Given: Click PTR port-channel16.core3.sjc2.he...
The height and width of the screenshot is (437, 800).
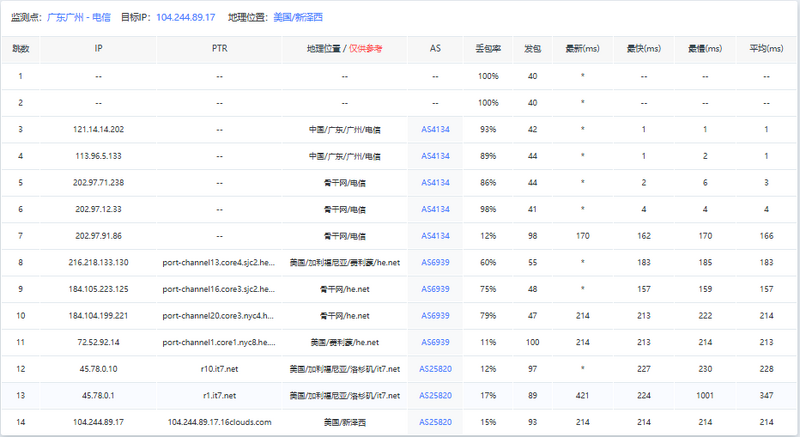Looking at the screenshot, I should point(219,289).
